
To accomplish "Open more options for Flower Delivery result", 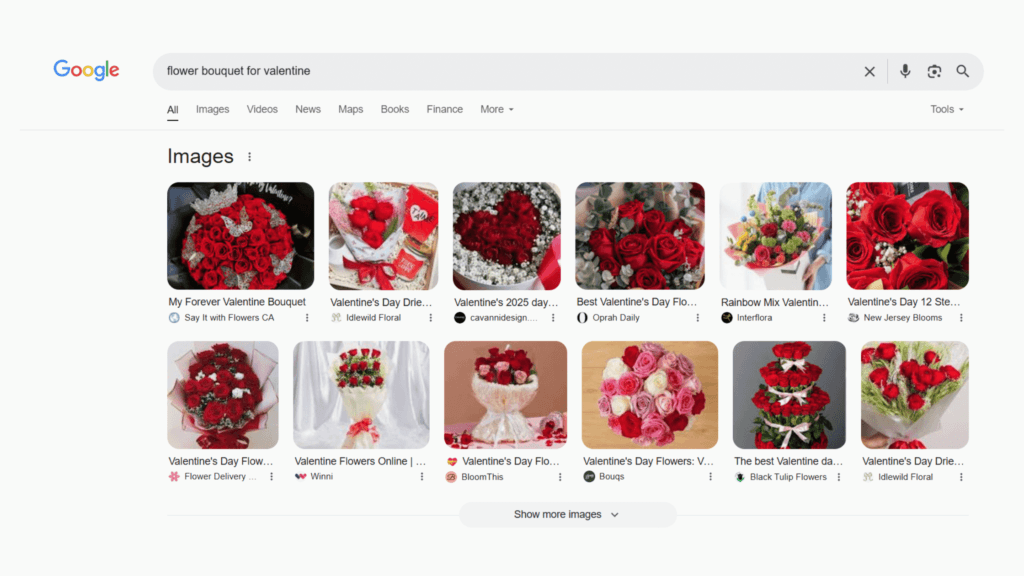I will [x=272, y=477].
